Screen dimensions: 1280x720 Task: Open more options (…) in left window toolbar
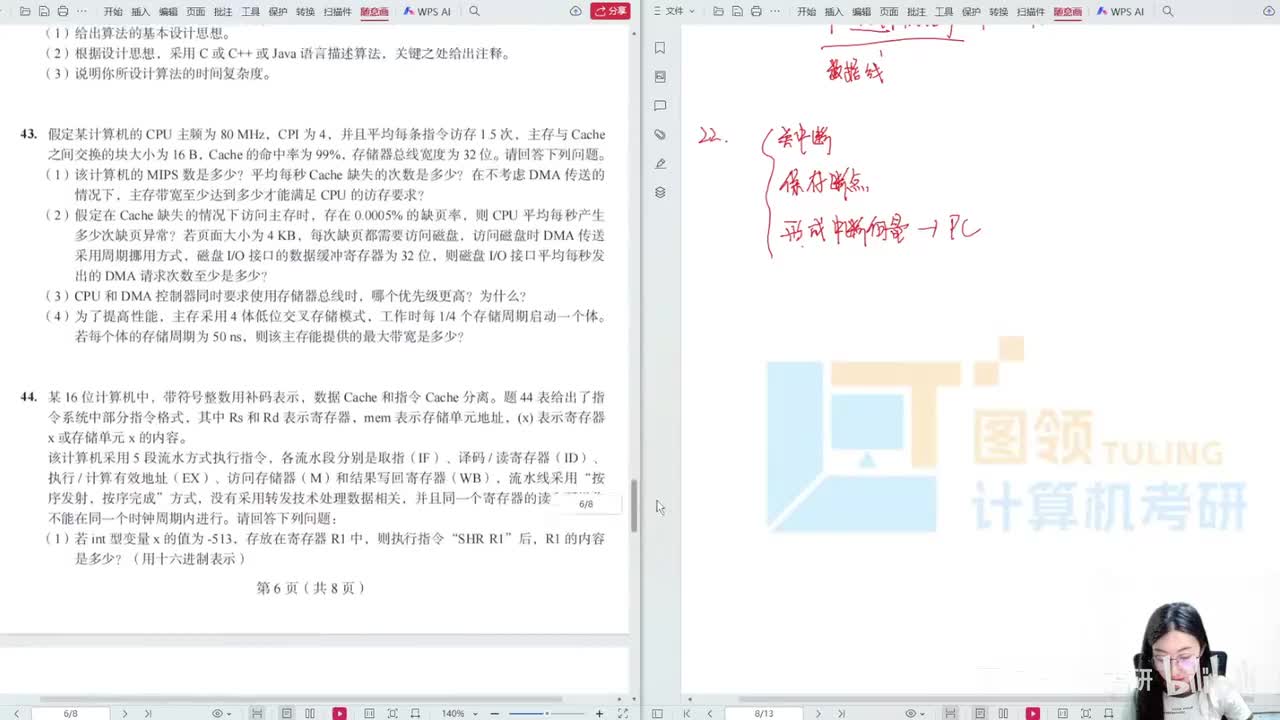pyautogui.click(x=82, y=11)
